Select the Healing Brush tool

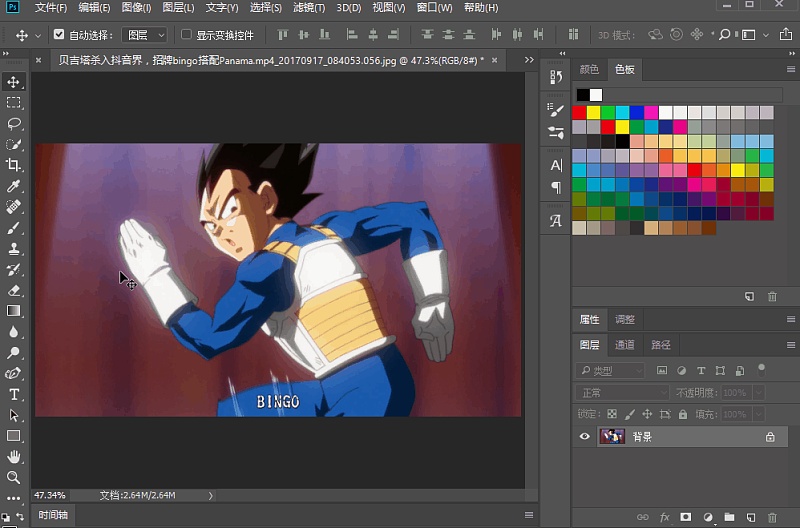click(13, 207)
